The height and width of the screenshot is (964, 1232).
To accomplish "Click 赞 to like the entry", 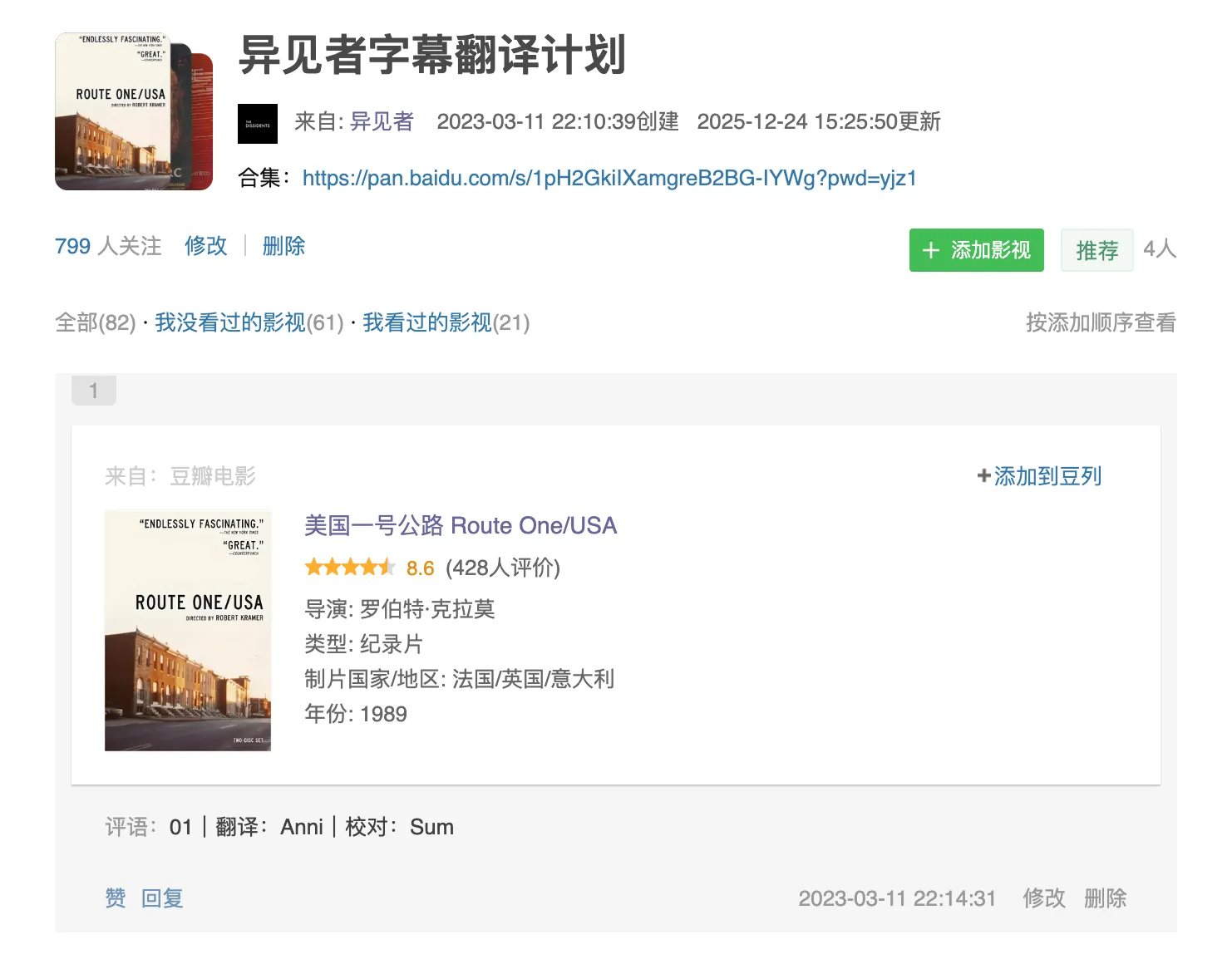I will coord(116,898).
